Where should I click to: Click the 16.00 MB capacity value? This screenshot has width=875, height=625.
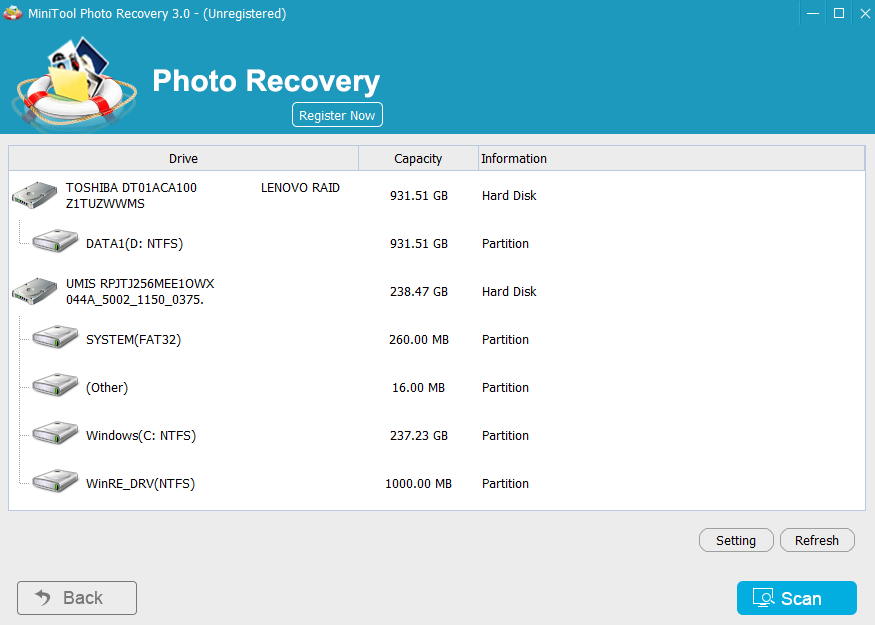419,387
